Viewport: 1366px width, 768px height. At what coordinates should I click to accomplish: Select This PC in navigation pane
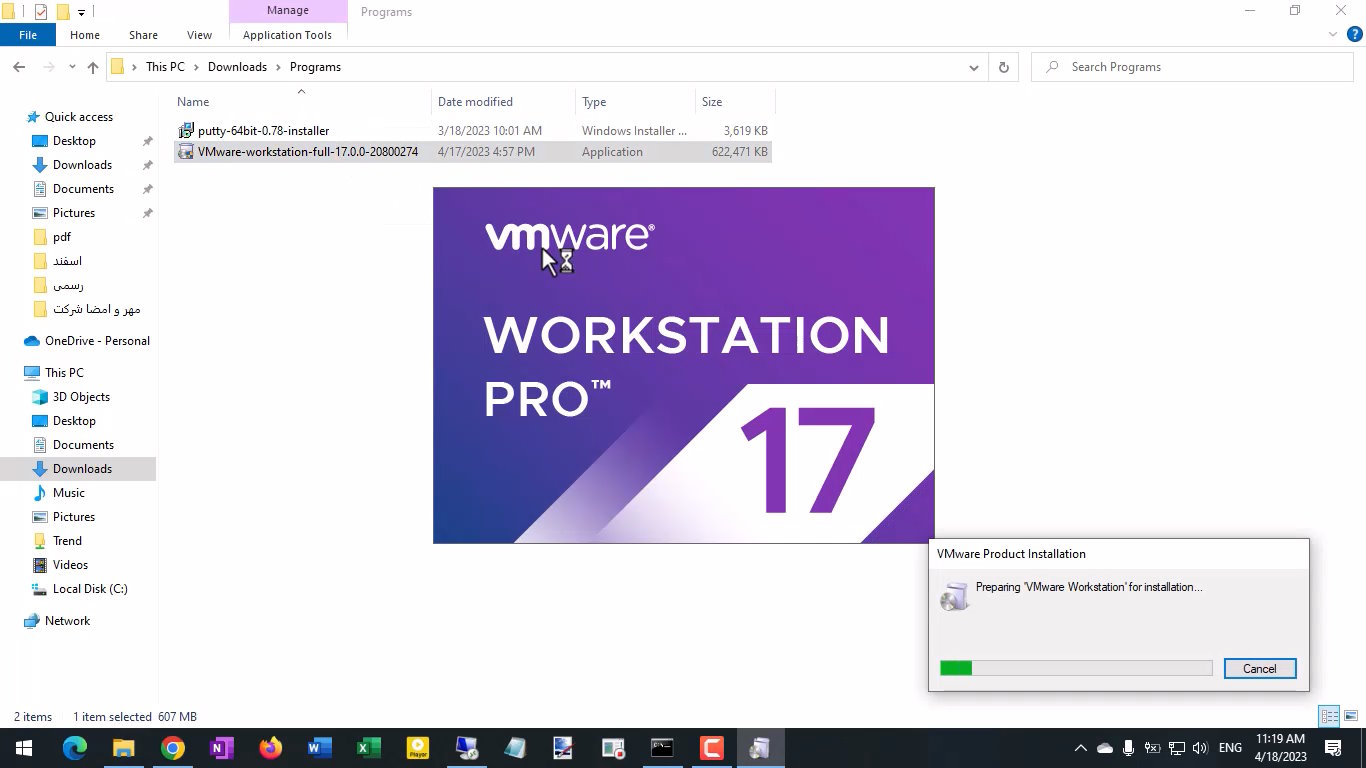64,373
